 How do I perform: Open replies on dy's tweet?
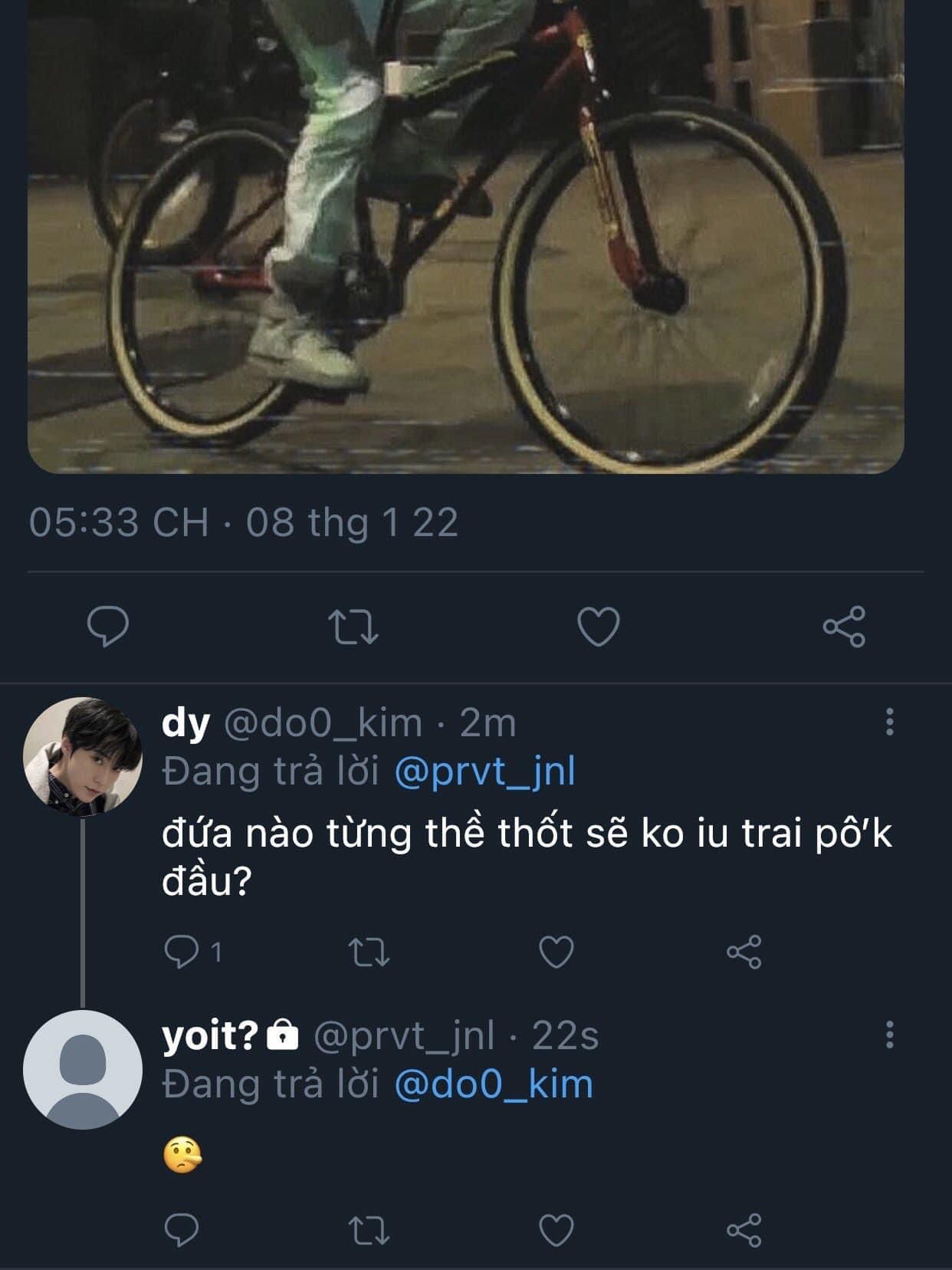(183, 952)
